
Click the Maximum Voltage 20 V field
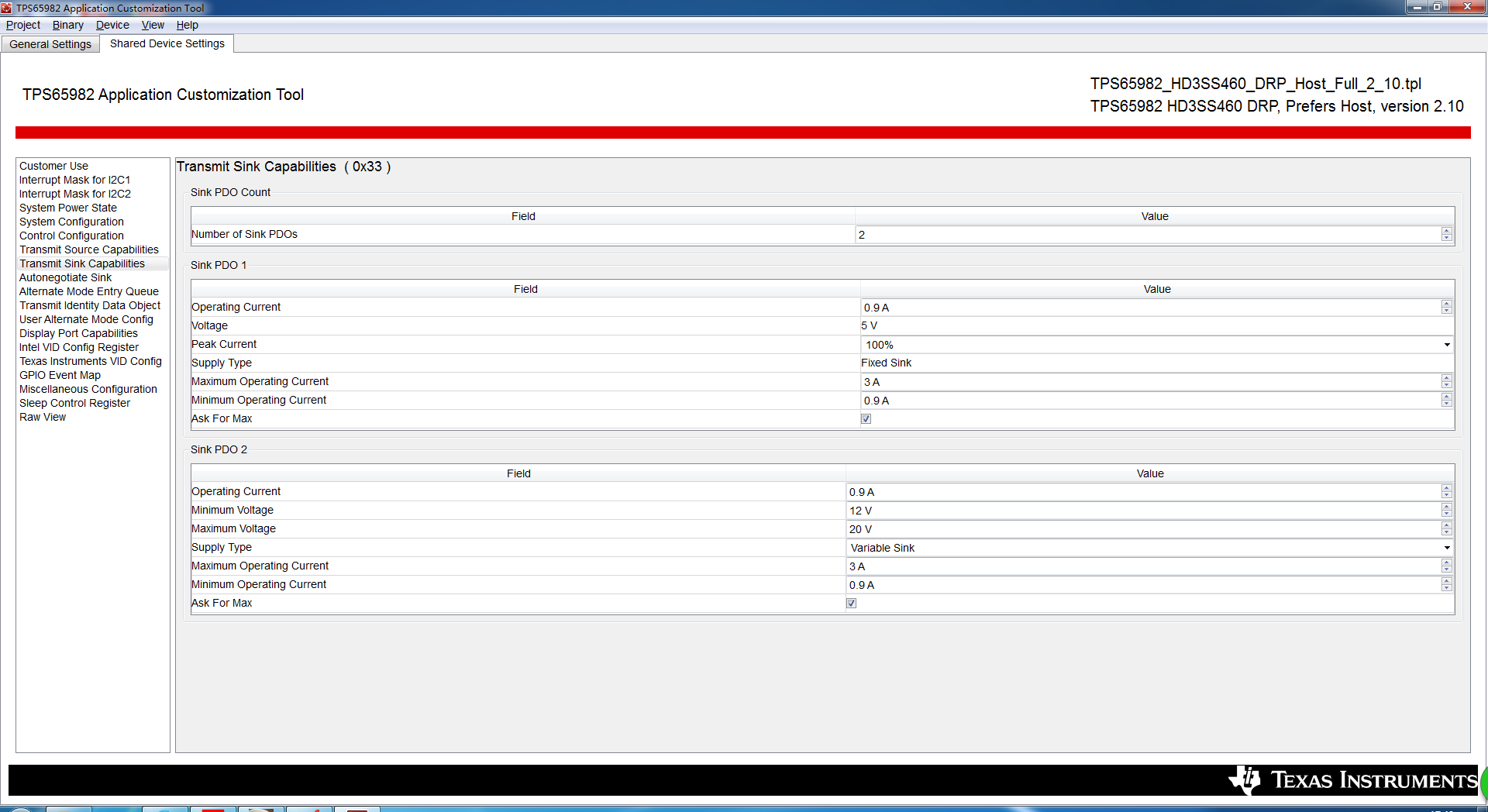point(1143,529)
